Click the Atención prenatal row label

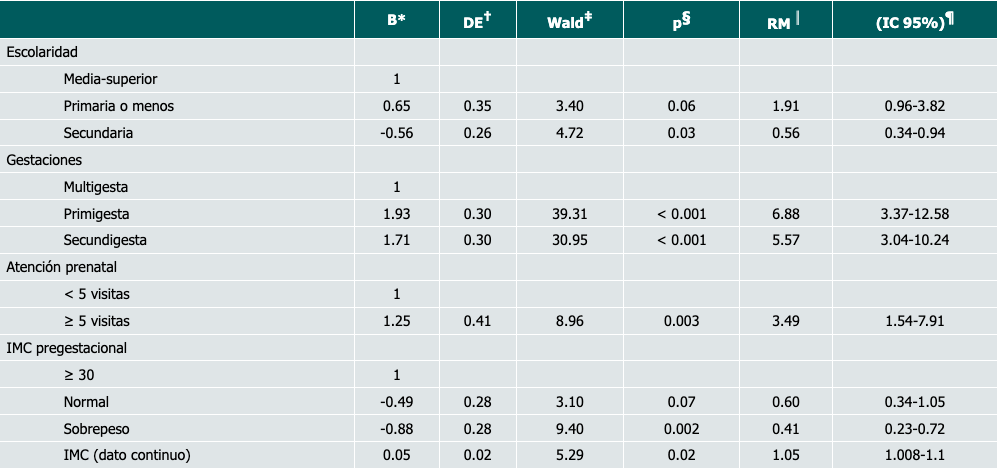tap(60, 267)
